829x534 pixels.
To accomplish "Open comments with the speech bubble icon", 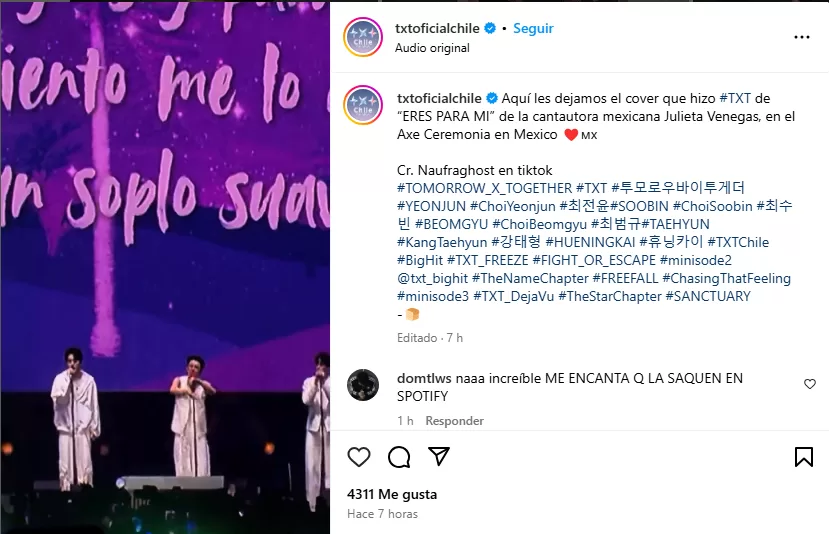I will coord(399,457).
